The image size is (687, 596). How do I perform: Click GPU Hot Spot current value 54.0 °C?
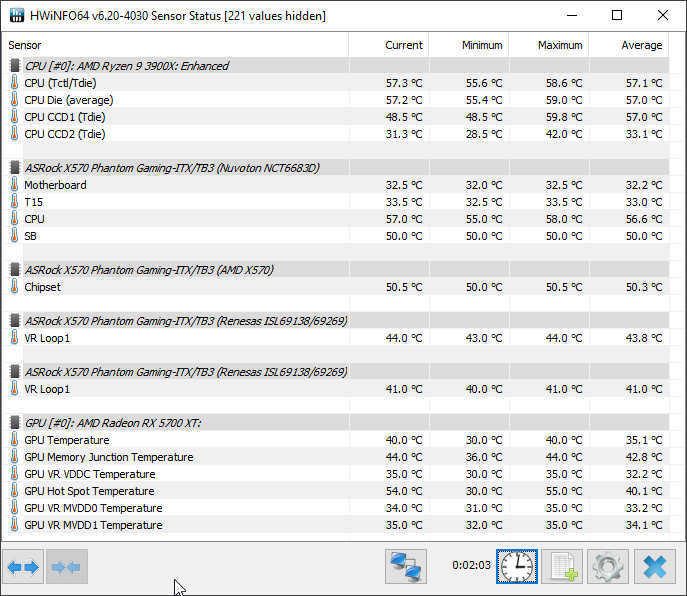point(404,491)
